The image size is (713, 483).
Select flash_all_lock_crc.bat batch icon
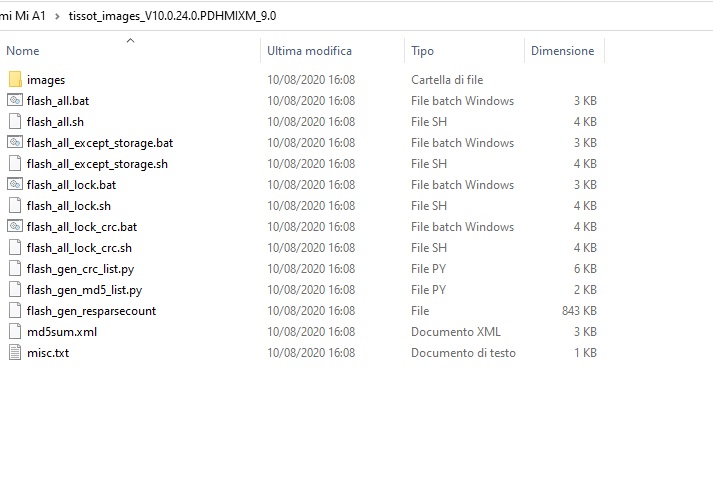coord(15,226)
